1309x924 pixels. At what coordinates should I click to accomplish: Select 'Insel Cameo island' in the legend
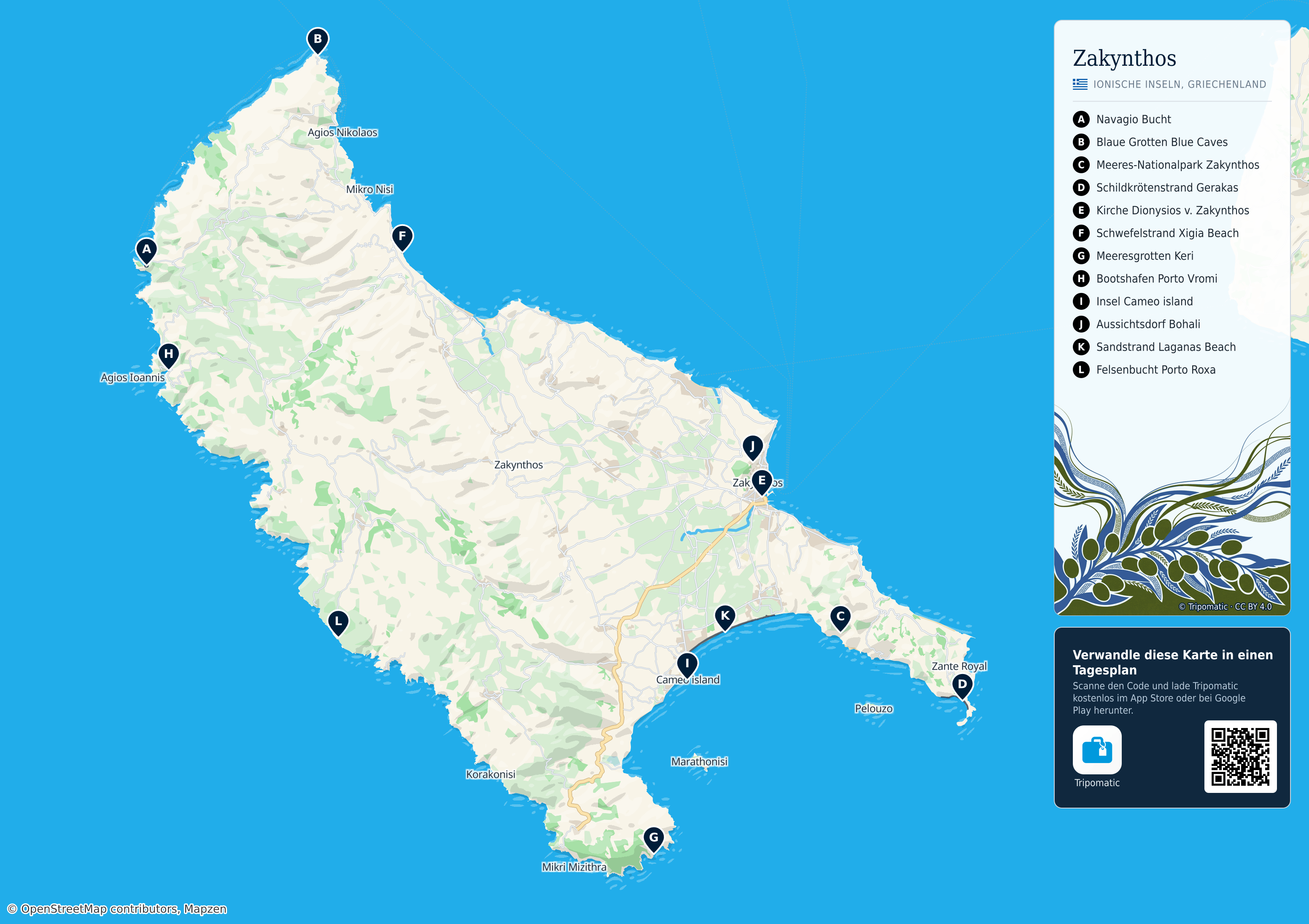1144,301
